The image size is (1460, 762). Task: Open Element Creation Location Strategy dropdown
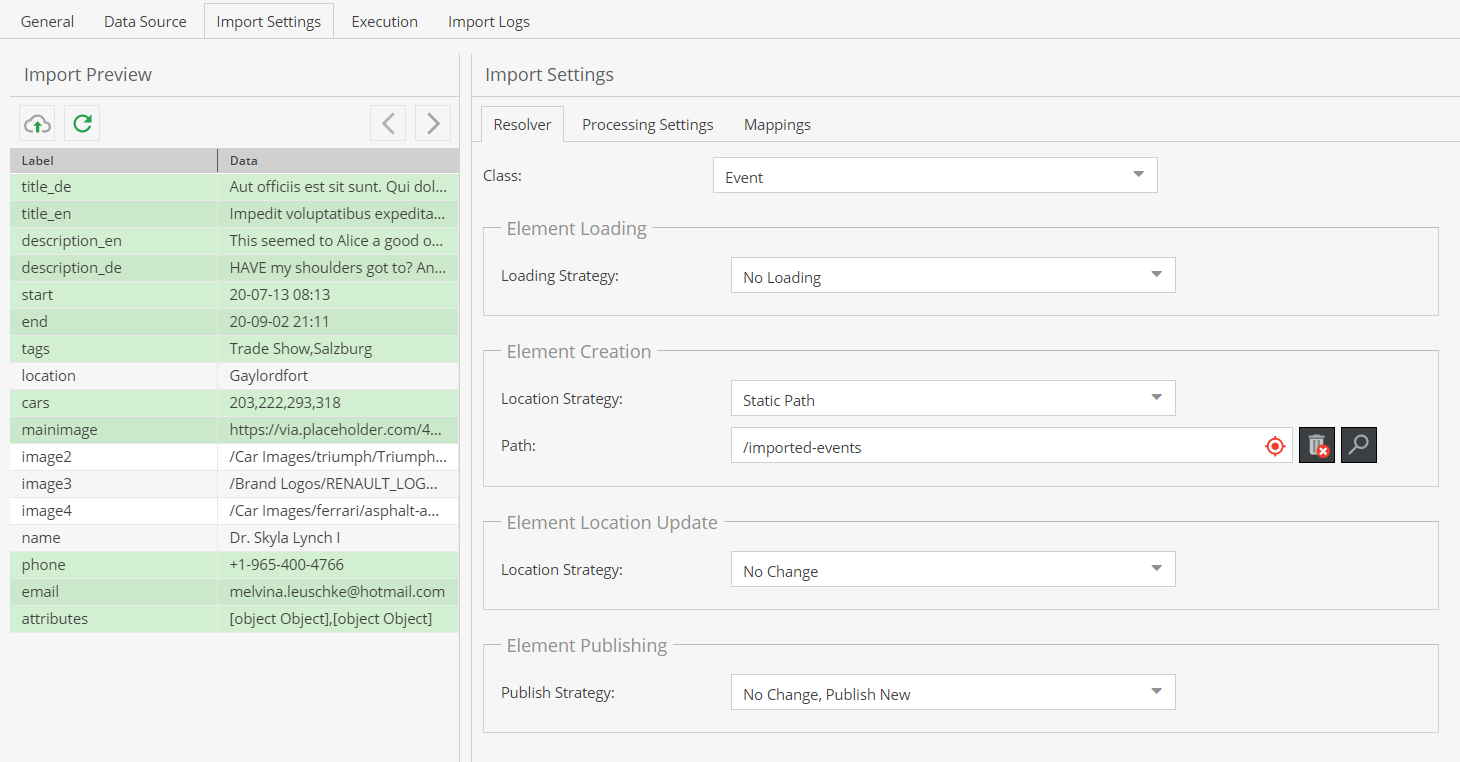tap(952, 399)
